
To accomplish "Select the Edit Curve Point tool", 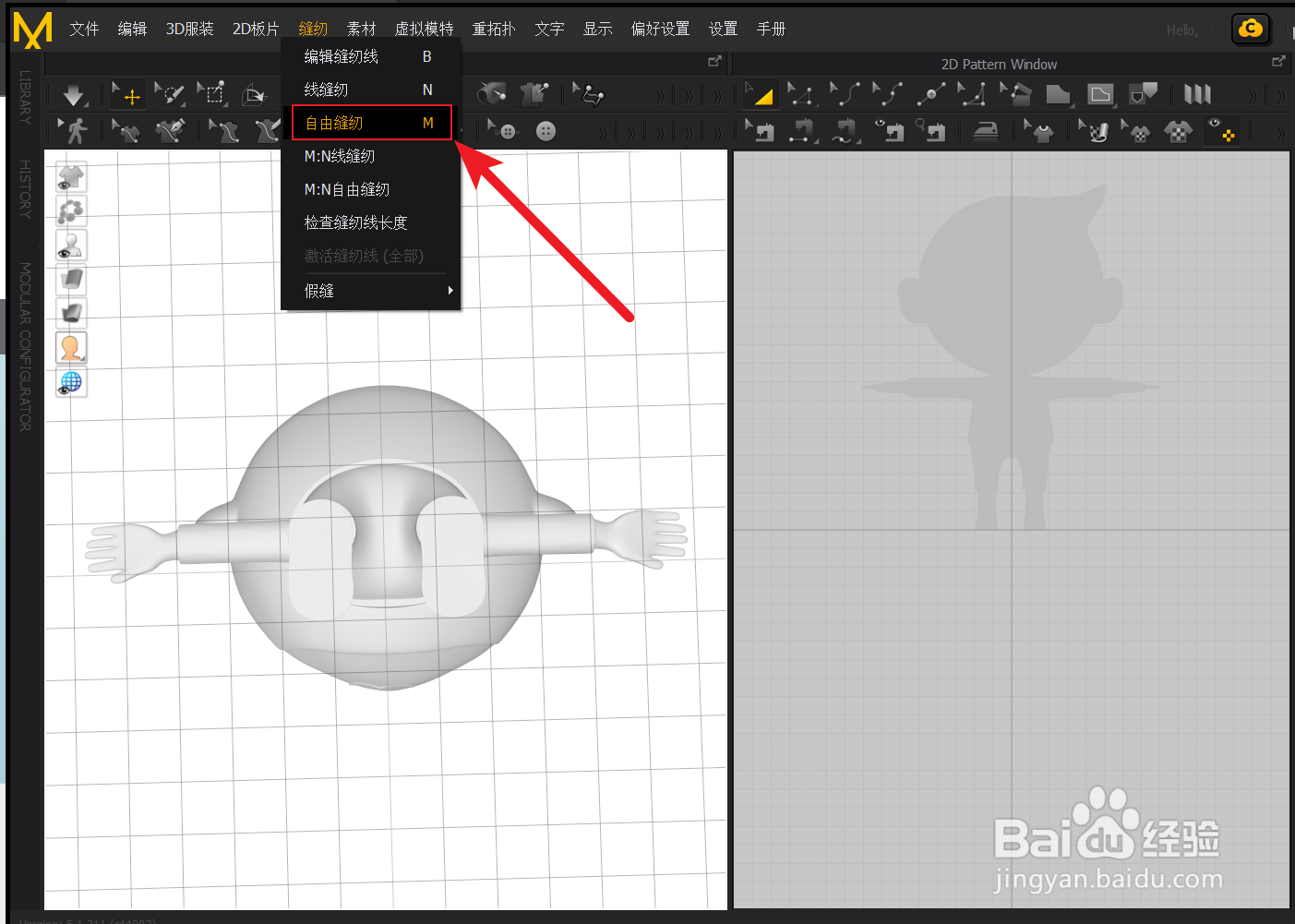I will coord(888,94).
